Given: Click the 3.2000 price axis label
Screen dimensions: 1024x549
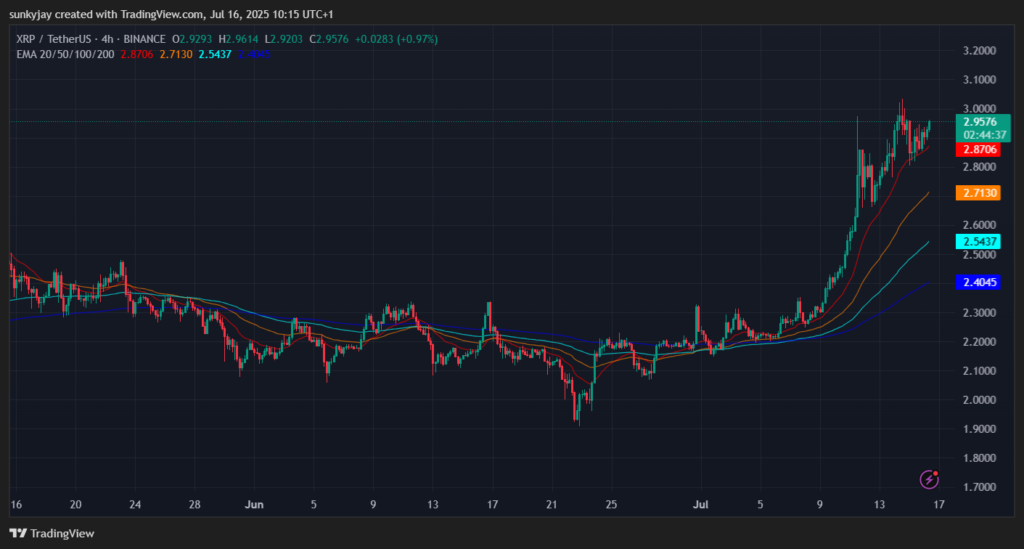Looking at the screenshot, I should click(x=979, y=51).
